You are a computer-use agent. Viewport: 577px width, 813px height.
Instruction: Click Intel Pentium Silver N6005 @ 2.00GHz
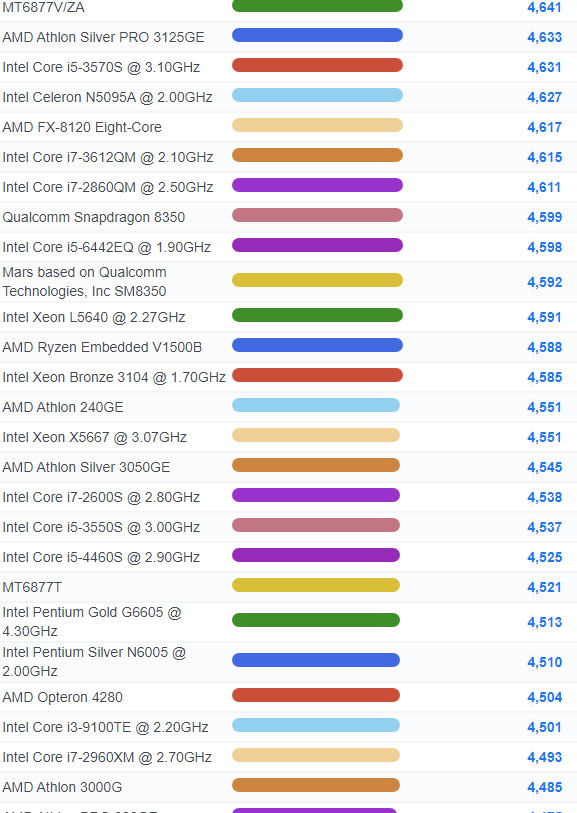coord(94,662)
